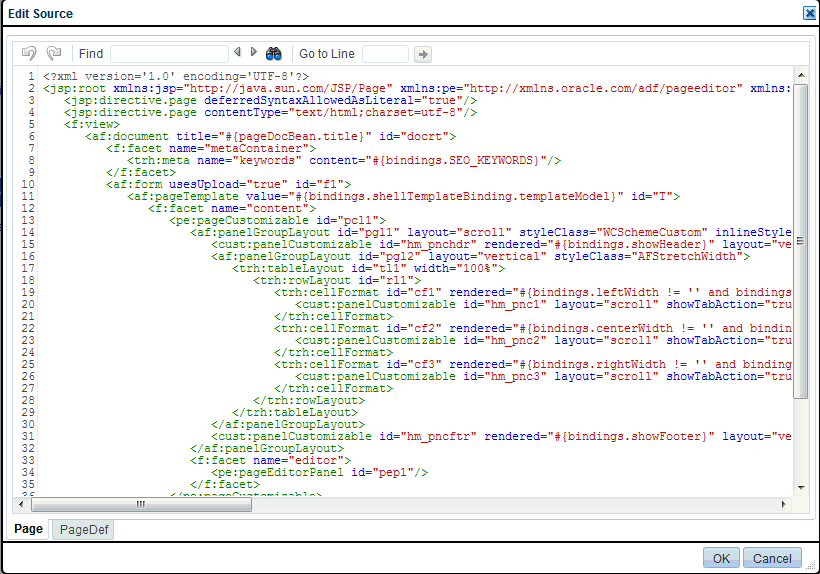Click the af:form usesUpload line
Screen dimensions: 820x574
(228, 185)
